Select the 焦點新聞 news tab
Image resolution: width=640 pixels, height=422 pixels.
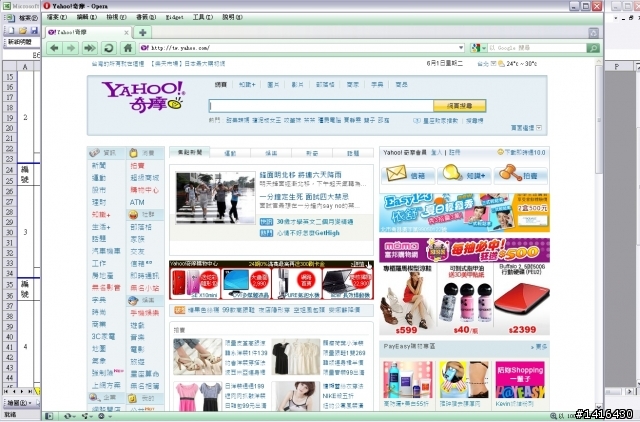coord(190,152)
